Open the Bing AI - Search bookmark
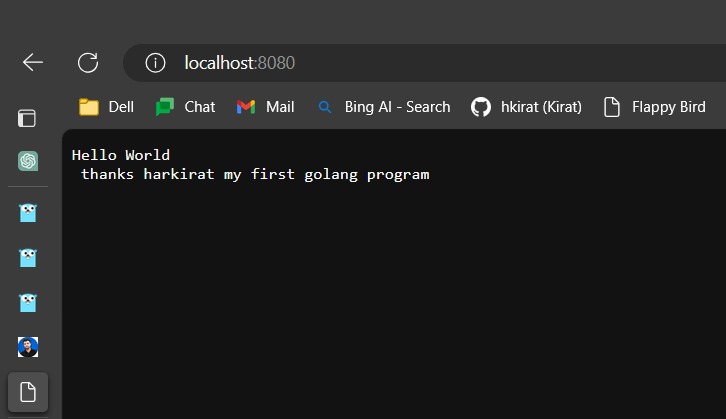Image resolution: width=726 pixels, height=419 pixels. coord(384,107)
